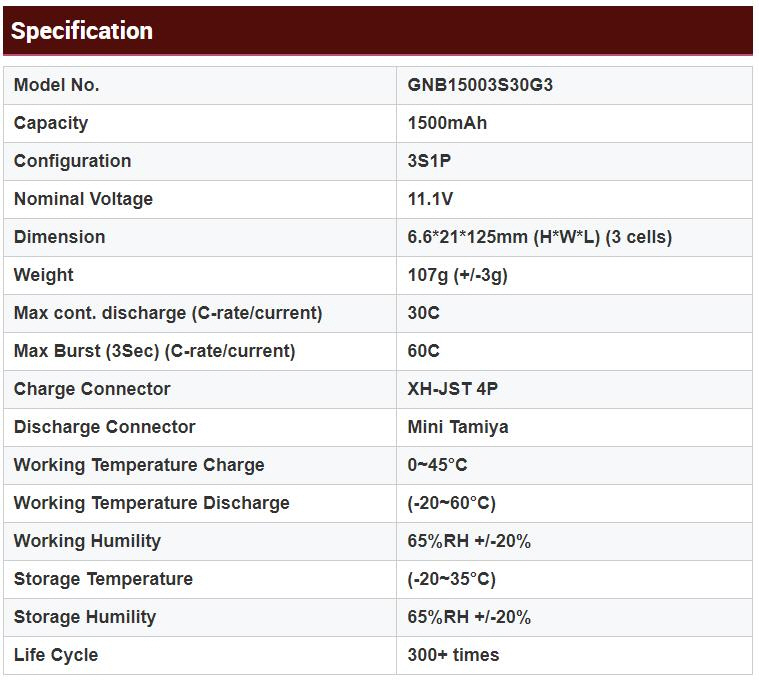Click the 6.6*21*125mm dimension value

[x=539, y=237]
